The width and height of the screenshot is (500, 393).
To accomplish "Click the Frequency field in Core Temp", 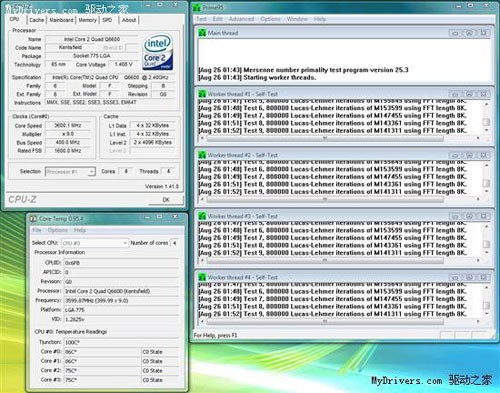I will tap(121, 300).
